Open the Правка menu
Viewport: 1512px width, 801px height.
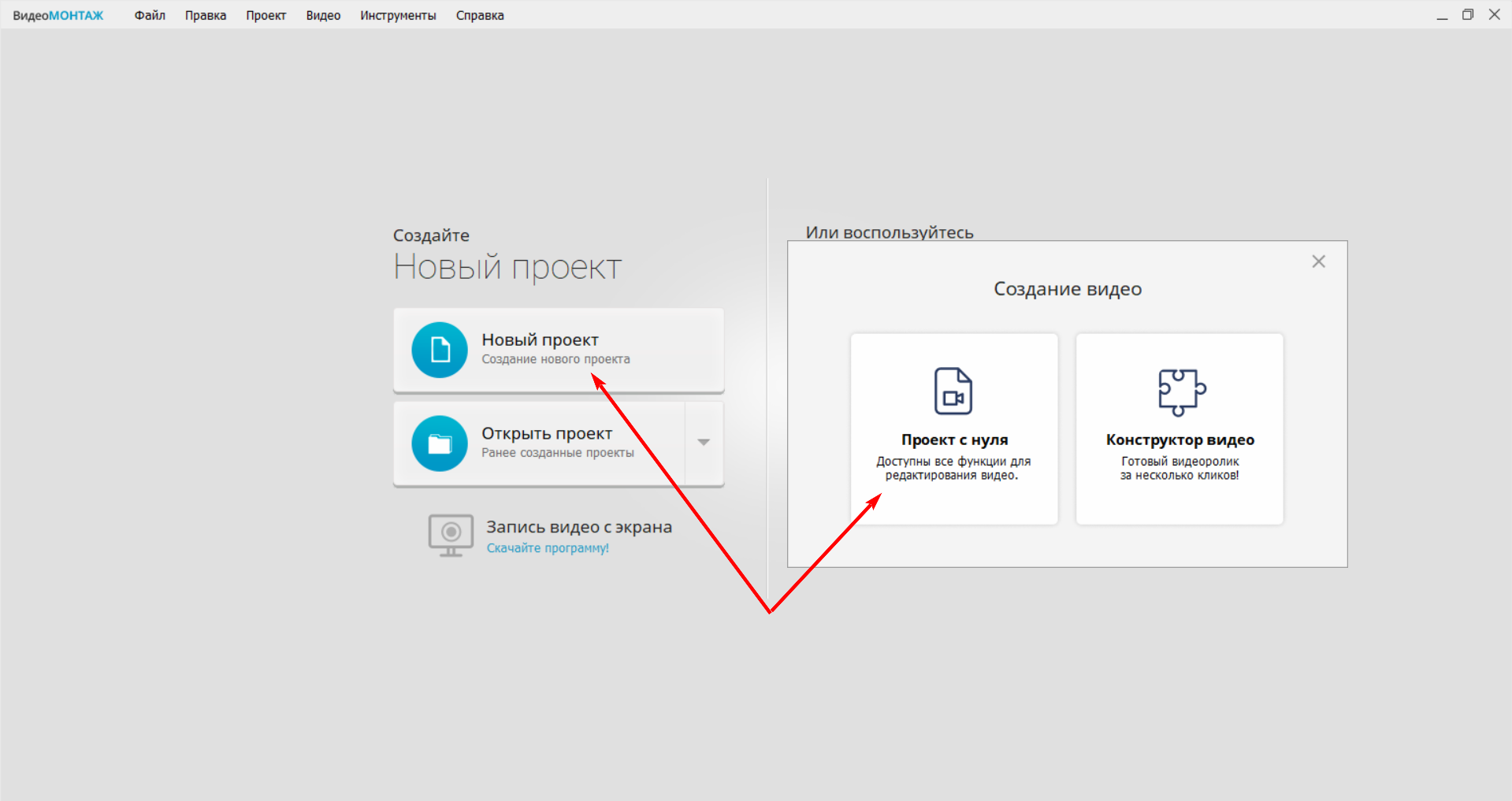pyautogui.click(x=206, y=15)
